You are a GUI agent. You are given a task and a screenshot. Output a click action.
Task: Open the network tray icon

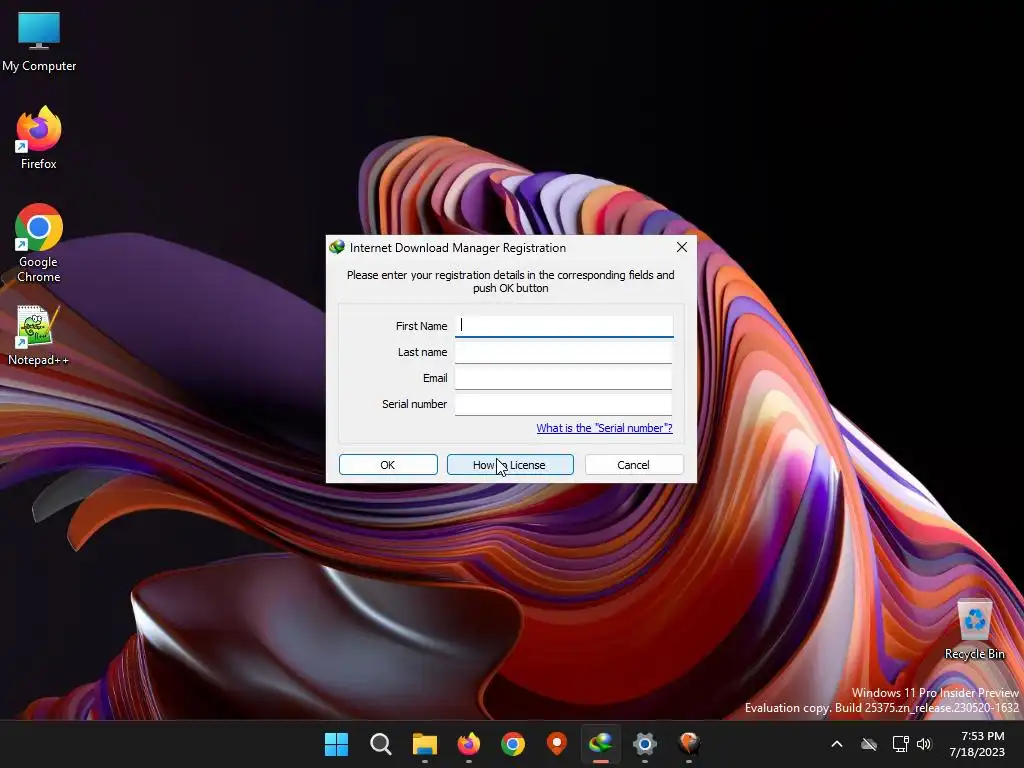coord(901,744)
